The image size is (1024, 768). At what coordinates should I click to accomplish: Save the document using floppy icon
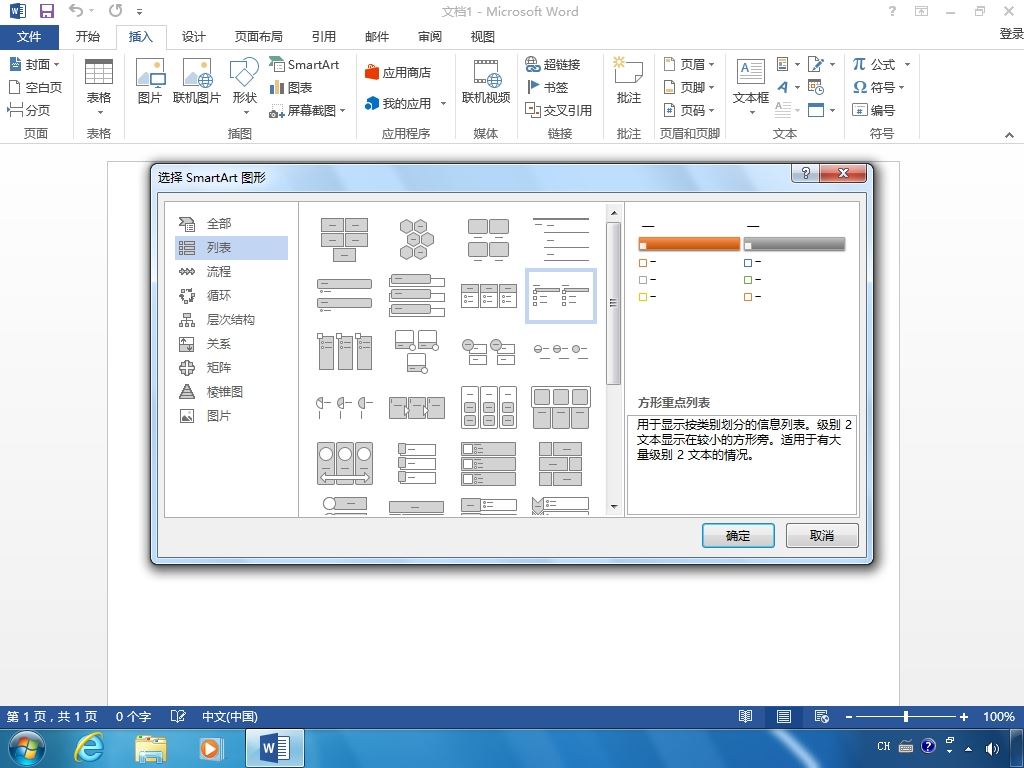(x=46, y=11)
